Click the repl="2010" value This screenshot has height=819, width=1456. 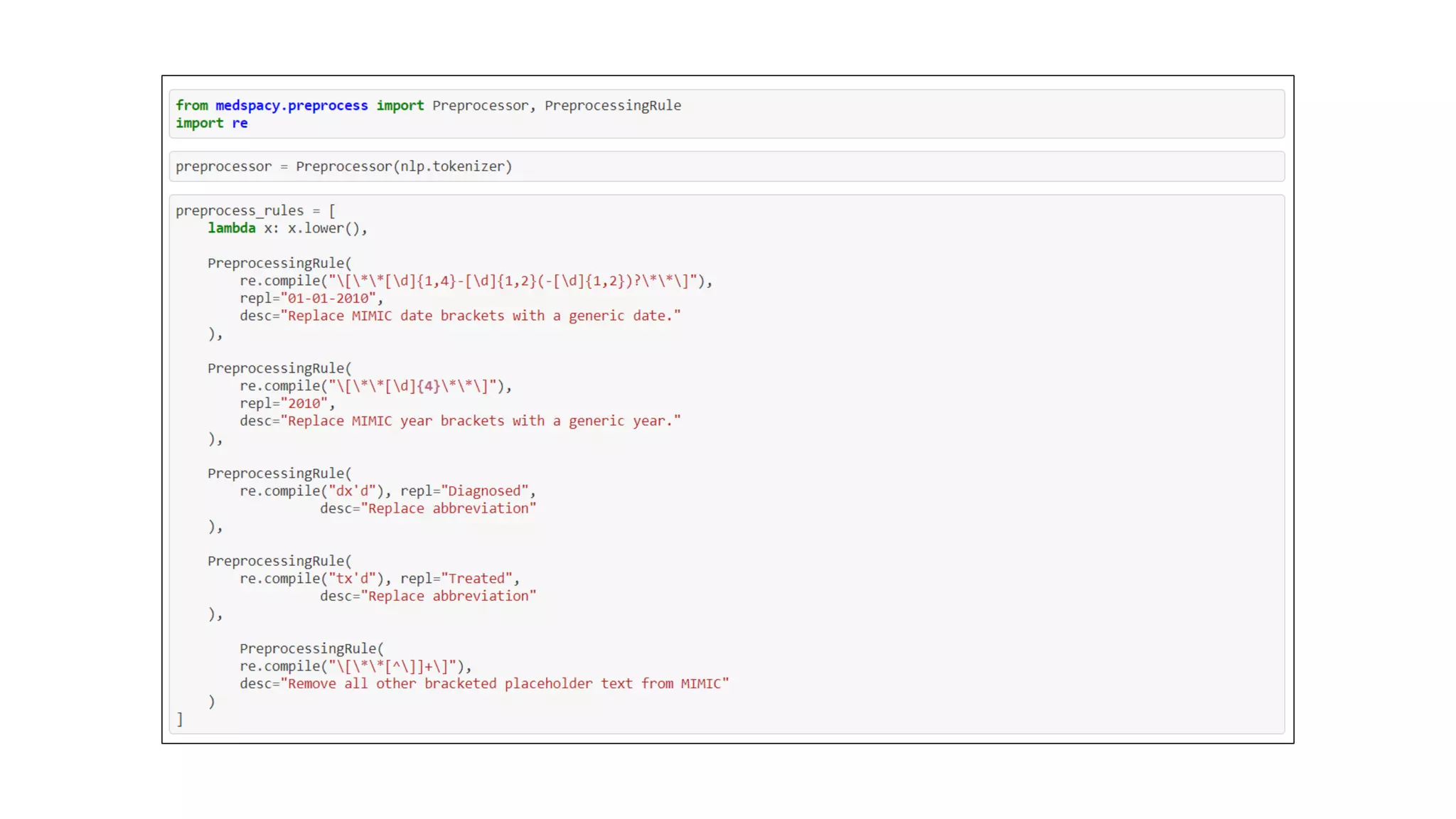point(304,404)
